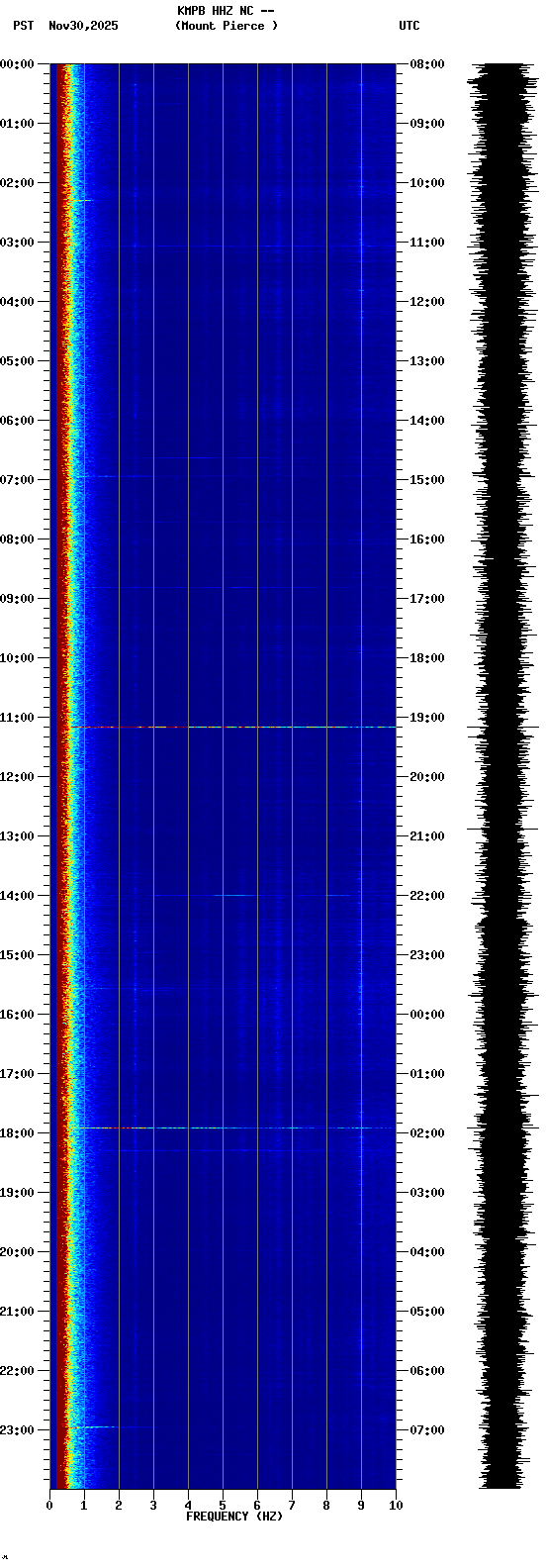Click the station title 'KMPB HHZ NC --'
The image size is (546, 1568).
click(226, 11)
